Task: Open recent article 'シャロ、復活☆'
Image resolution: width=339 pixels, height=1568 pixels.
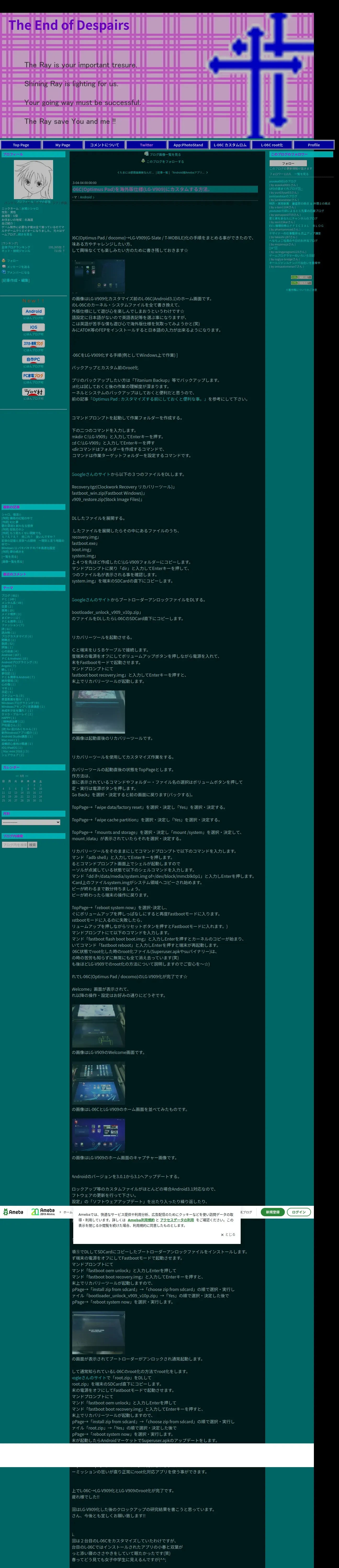Action: (x=11, y=514)
